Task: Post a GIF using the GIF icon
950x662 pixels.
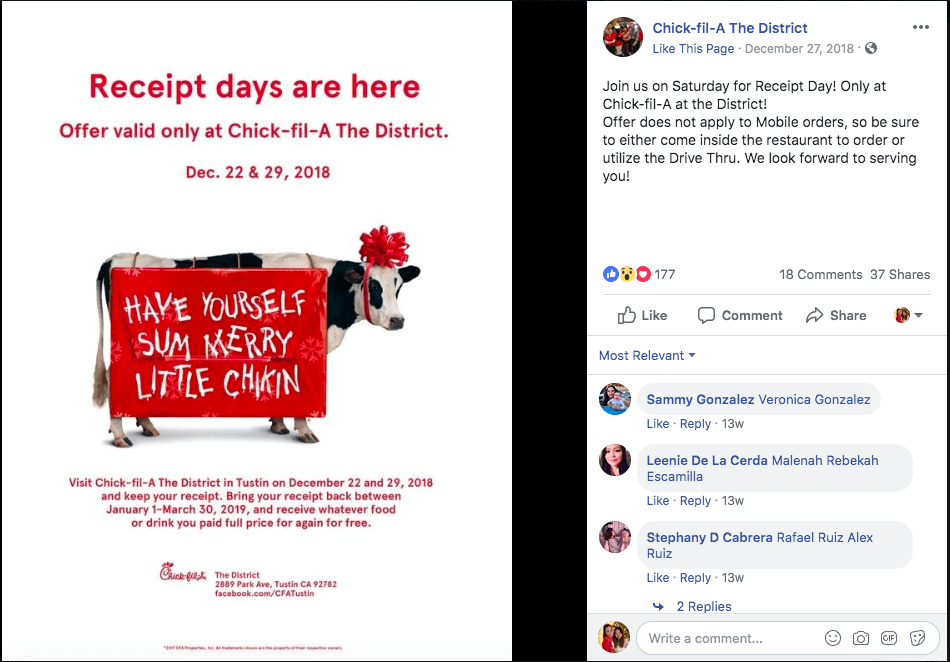Action: click(x=889, y=638)
